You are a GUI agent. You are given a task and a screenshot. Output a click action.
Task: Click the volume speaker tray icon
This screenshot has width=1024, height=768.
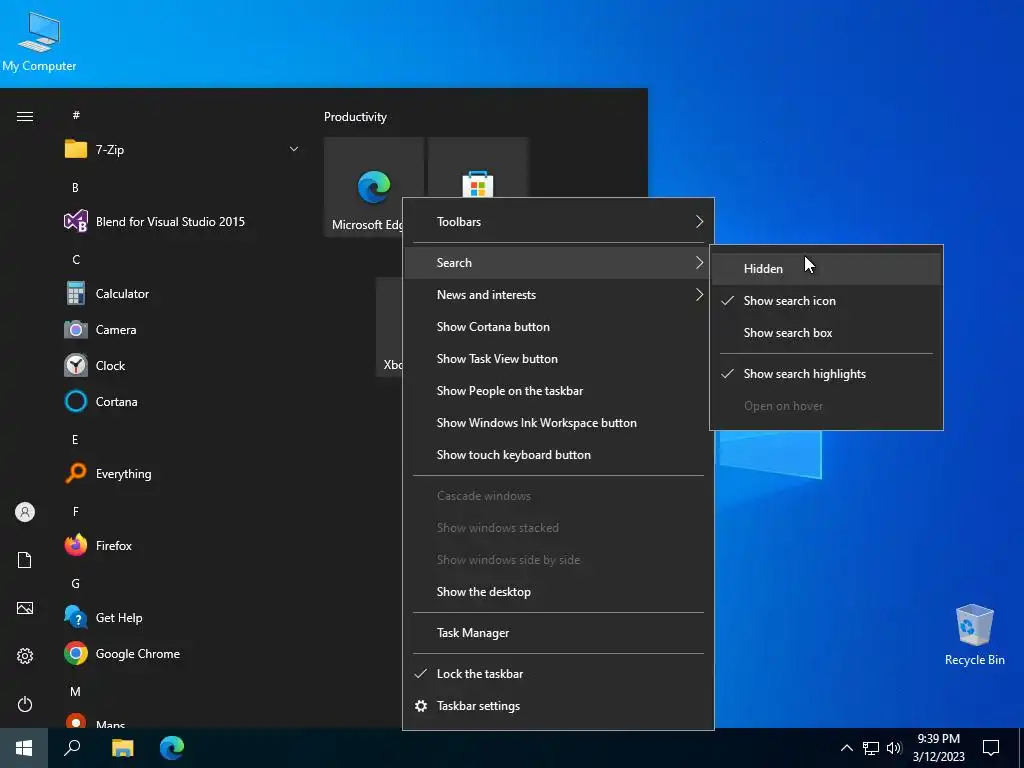tap(894, 748)
